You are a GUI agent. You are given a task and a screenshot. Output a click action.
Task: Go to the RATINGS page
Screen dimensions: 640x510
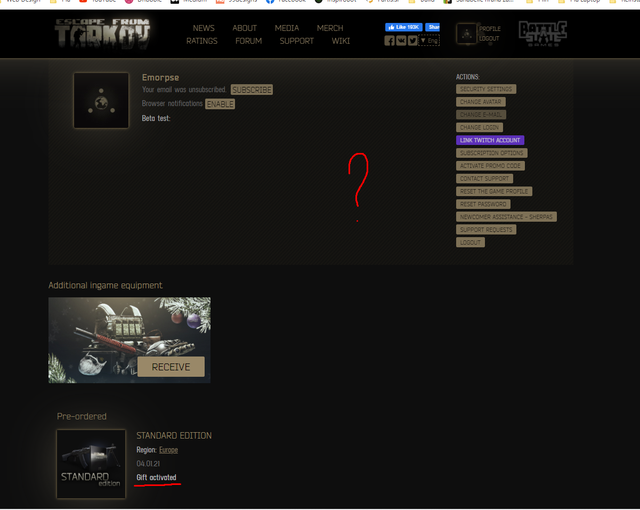202,41
